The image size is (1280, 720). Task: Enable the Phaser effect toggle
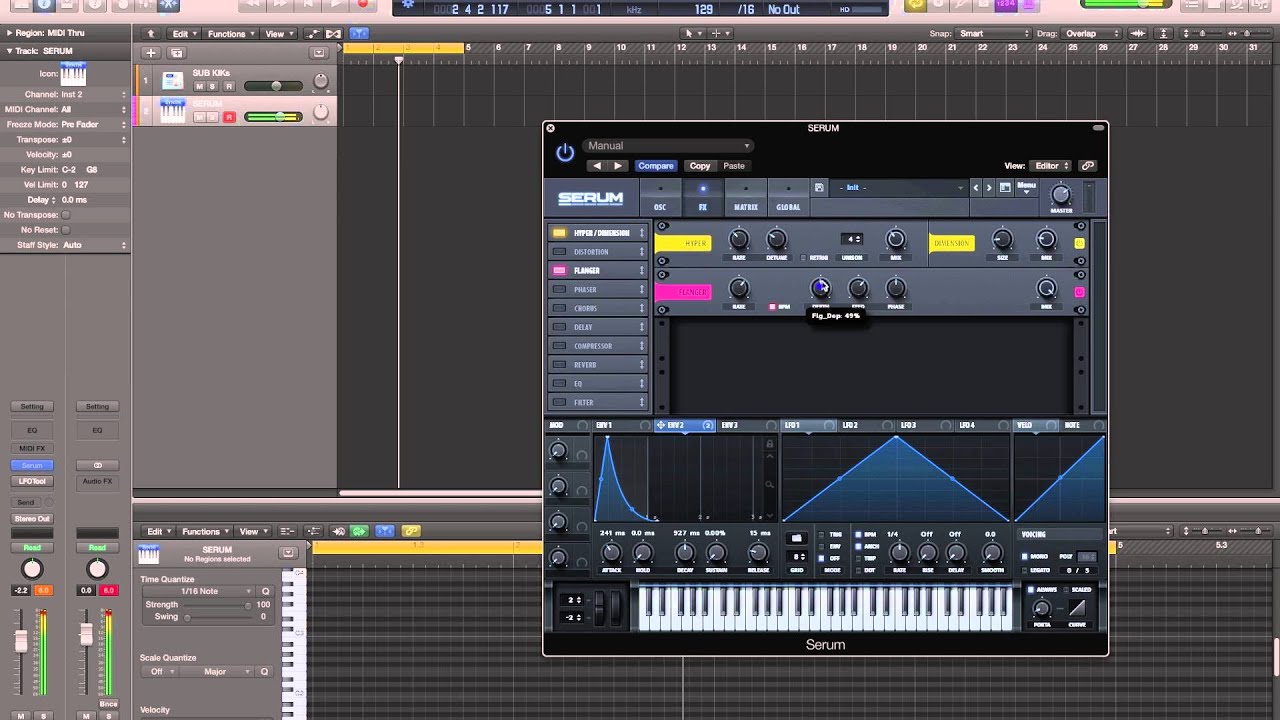[x=559, y=289]
